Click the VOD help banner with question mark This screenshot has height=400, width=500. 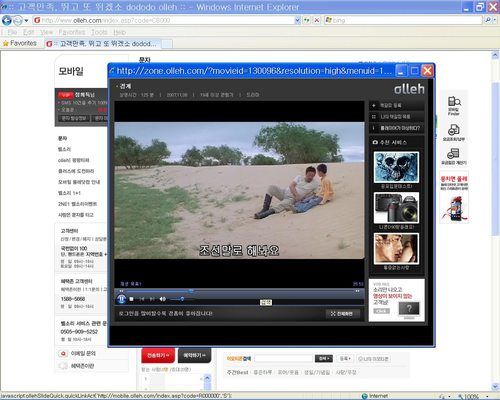(x=397, y=300)
